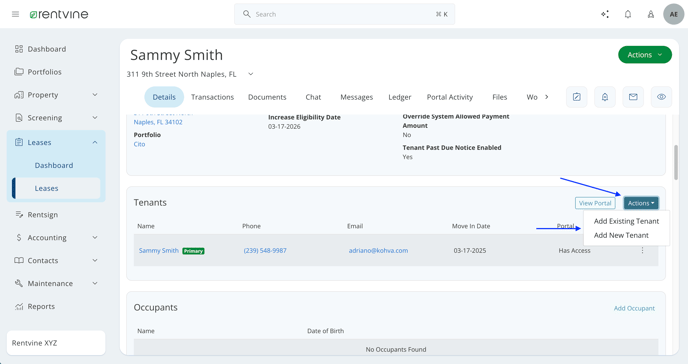Open the sparkle icon in top bar
688x364 pixels.
pos(605,14)
